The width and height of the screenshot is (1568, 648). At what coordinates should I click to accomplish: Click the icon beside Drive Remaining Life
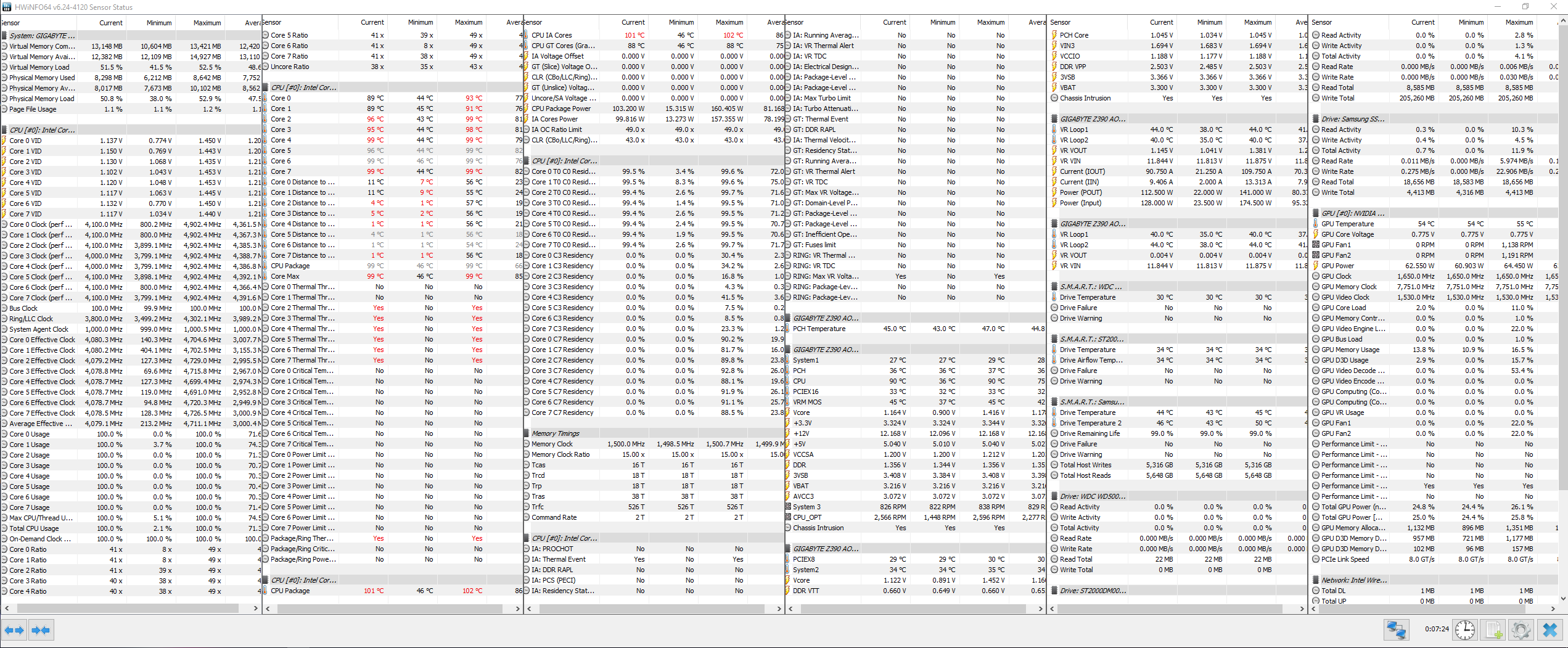click(x=1054, y=433)
